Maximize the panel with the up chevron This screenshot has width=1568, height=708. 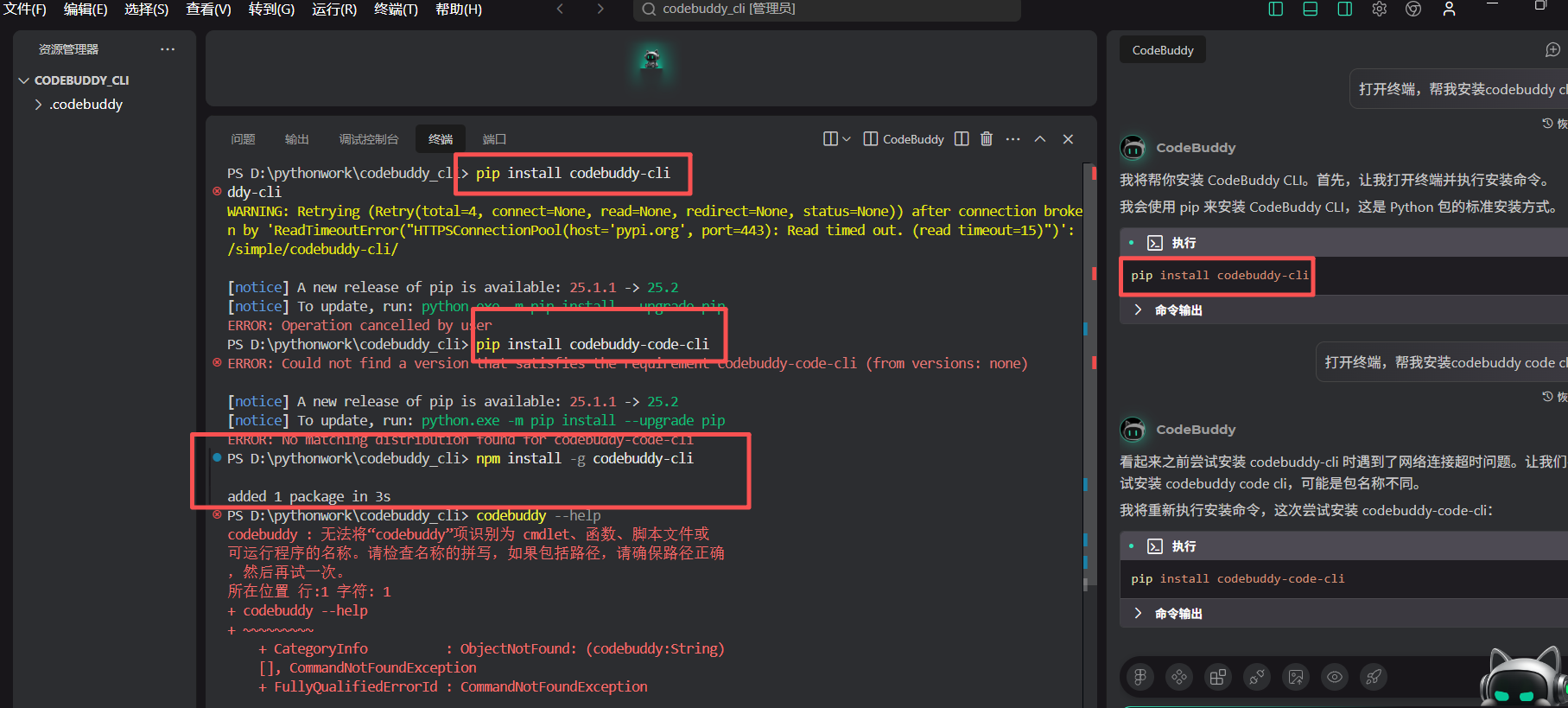(1040, 139)
